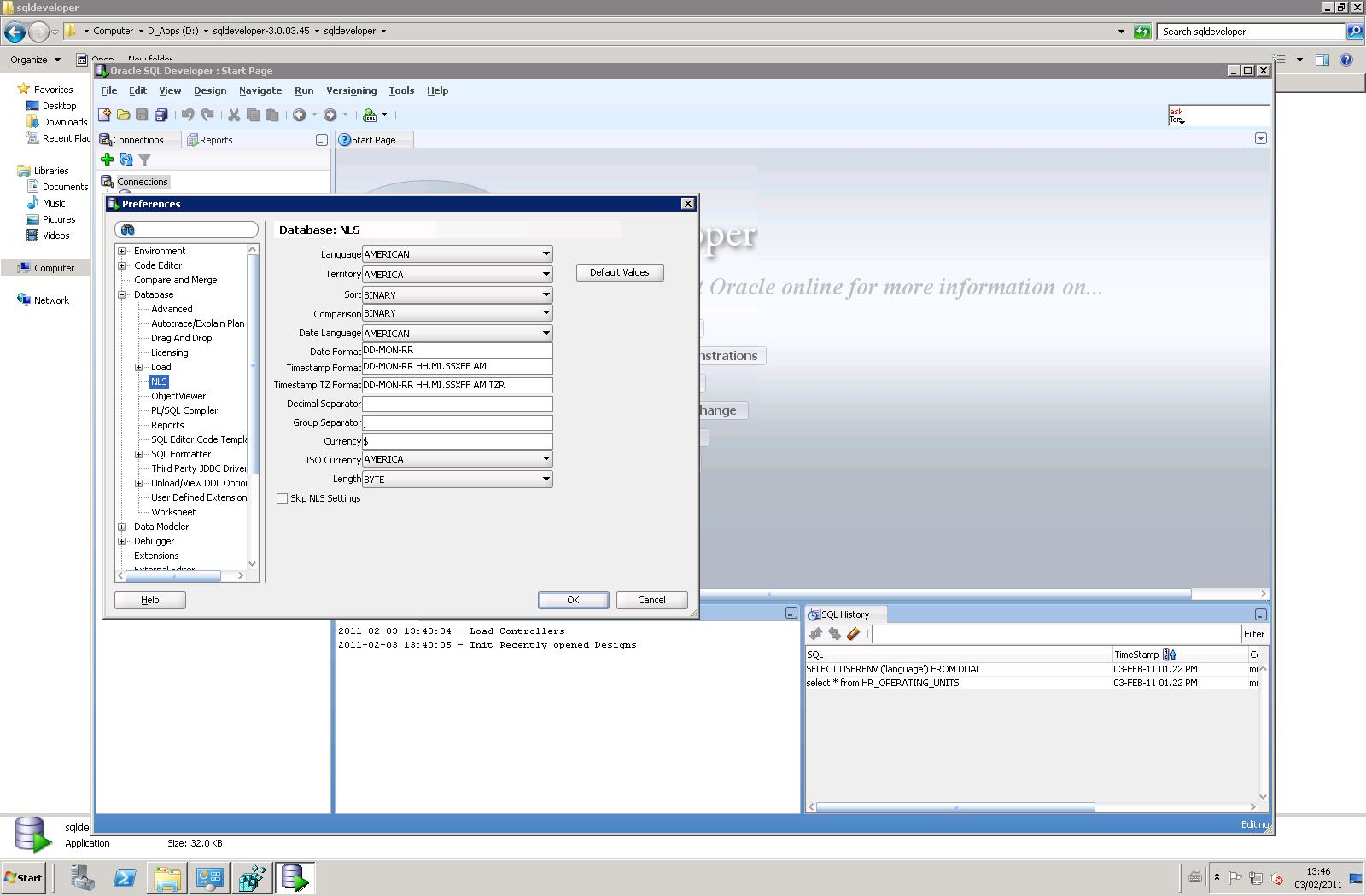
Task: Open Windows Explorer from the taskbar
Action: click(167, 877)
